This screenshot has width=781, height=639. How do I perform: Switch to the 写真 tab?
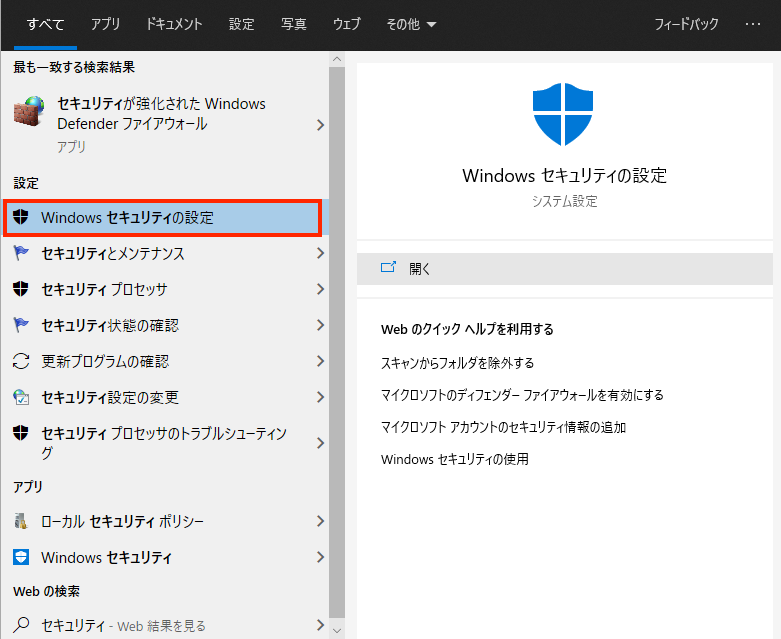coord(293,24)
